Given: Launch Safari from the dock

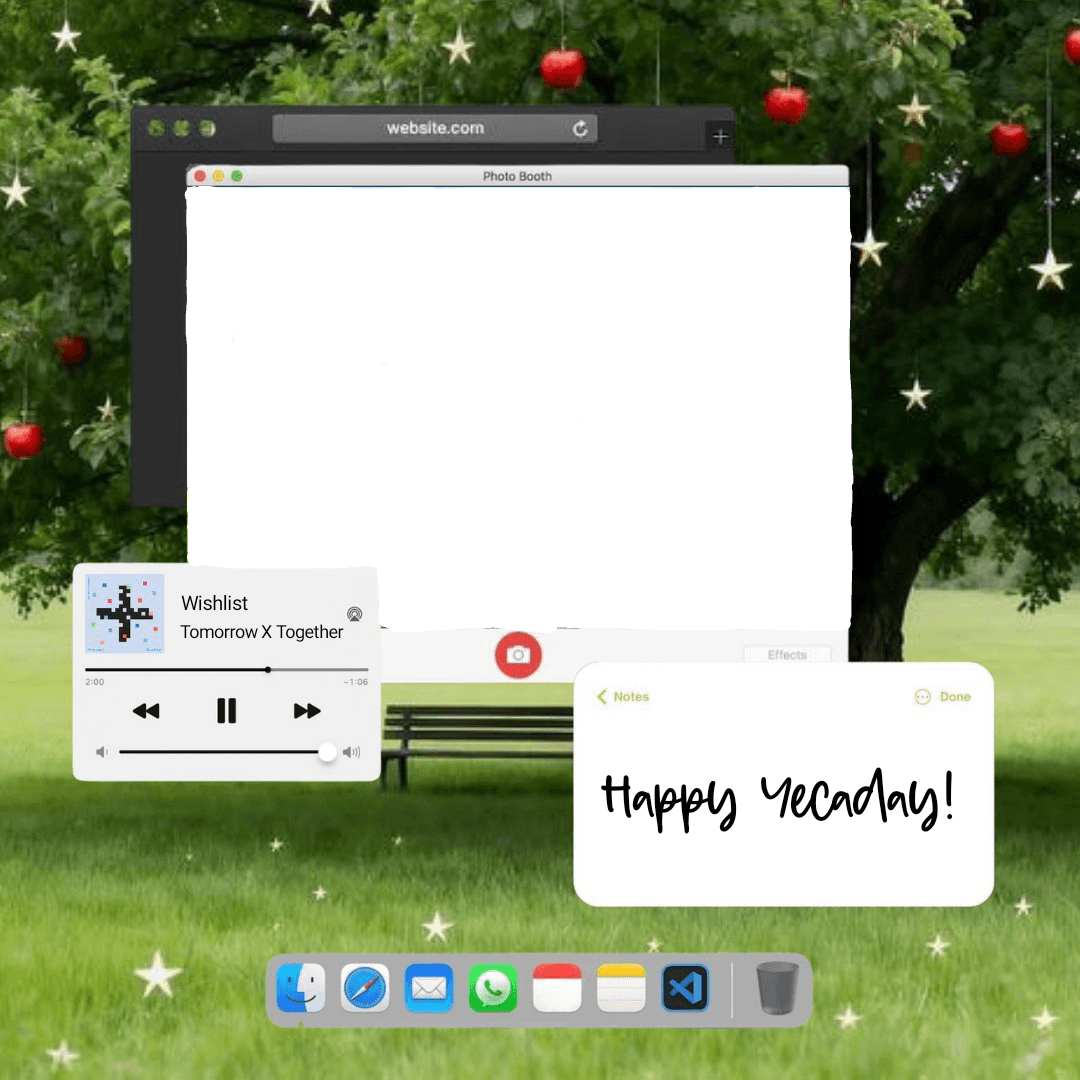Looking at the screenshot, I should click(x=364, y=988).
